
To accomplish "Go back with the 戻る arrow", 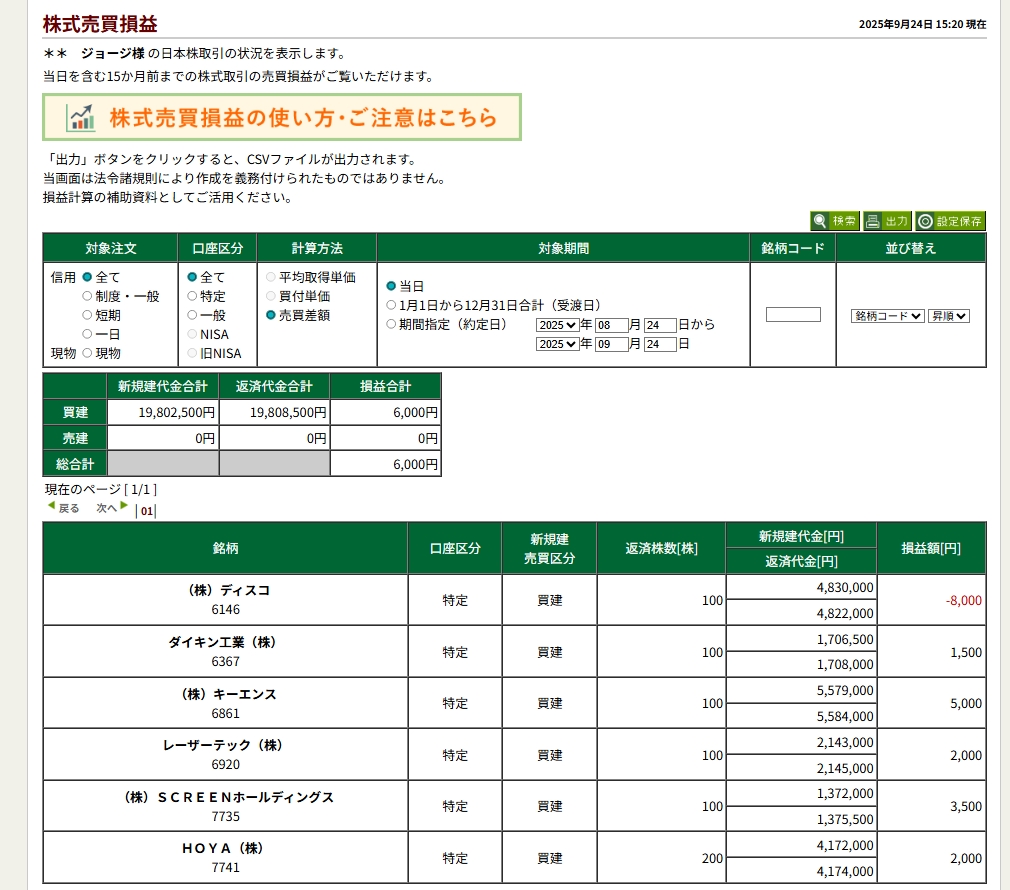I will 62,508.
